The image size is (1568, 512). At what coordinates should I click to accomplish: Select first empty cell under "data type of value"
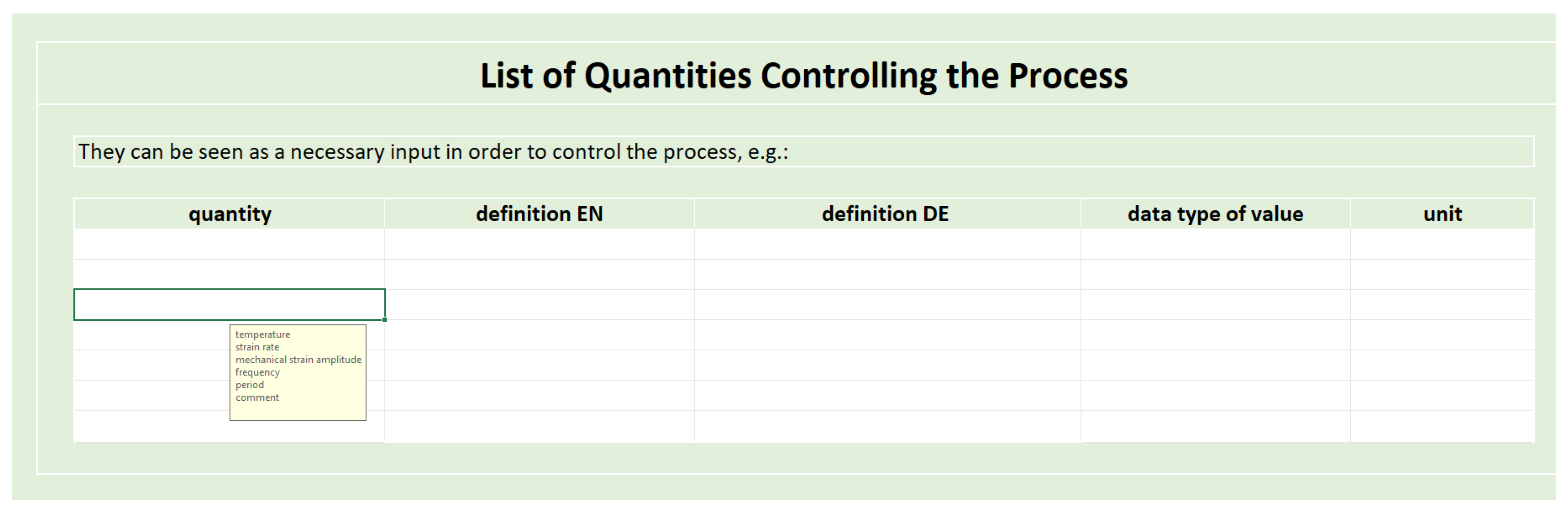pos(1215,244)
